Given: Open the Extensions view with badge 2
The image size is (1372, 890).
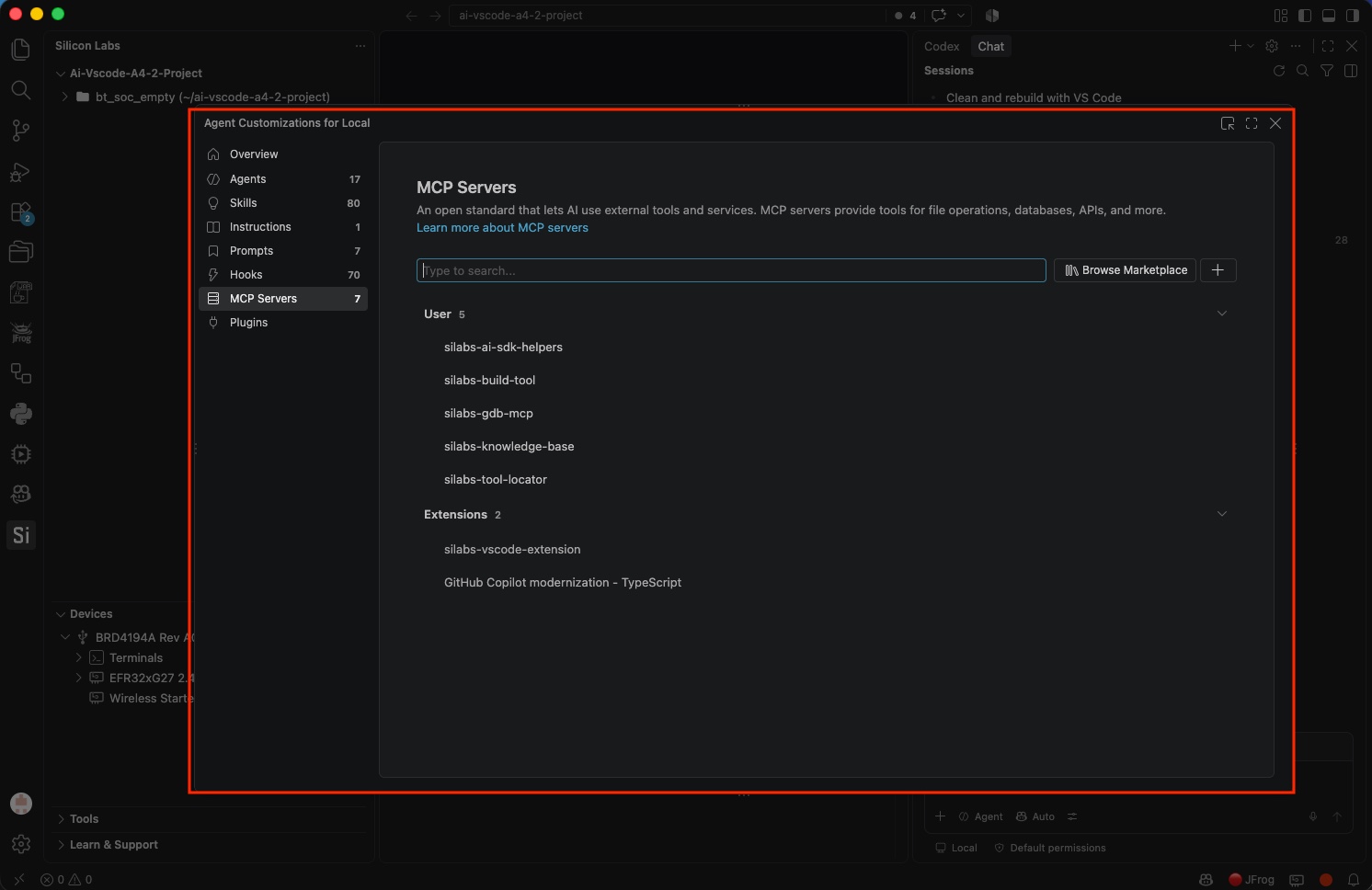Looking at the screenshot, I should 20,212.
